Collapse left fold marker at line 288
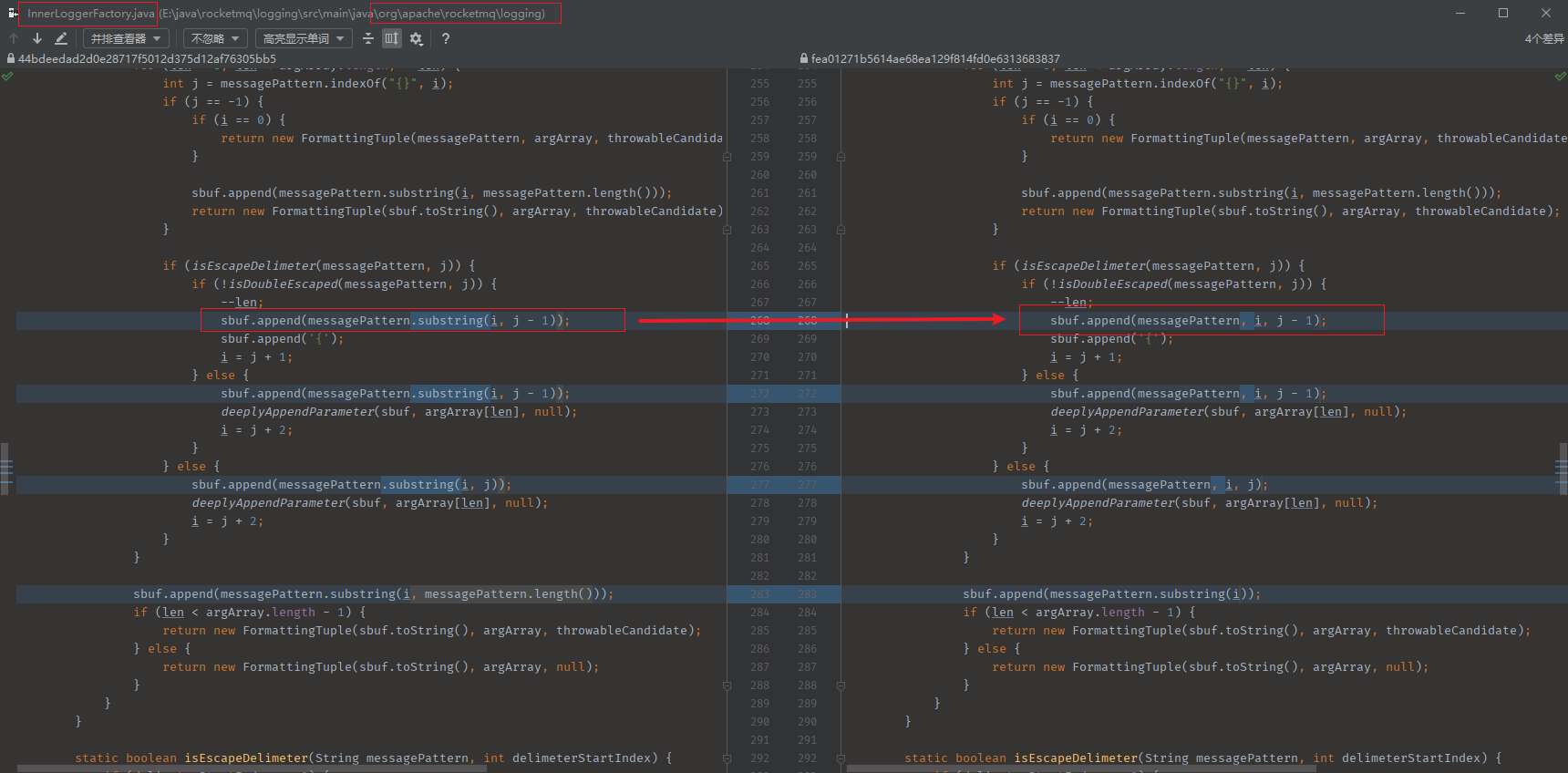Viewport: 1568px width, 773px height. [727, 685]
